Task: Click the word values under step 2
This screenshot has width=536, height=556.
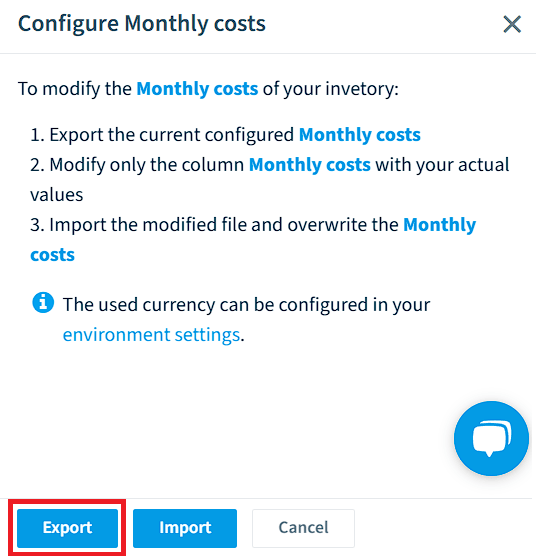Action: tap(56, 195)
